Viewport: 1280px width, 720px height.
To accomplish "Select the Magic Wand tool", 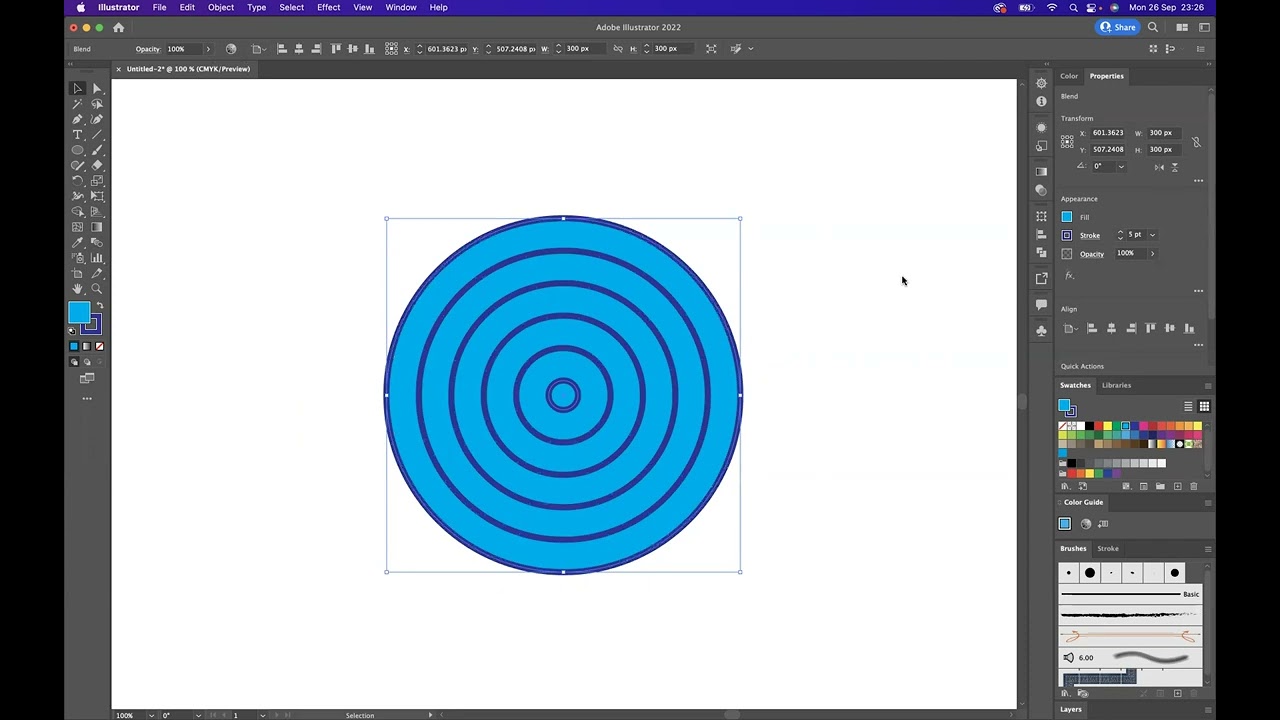I will pyautogui.click(x=77, y=104).
